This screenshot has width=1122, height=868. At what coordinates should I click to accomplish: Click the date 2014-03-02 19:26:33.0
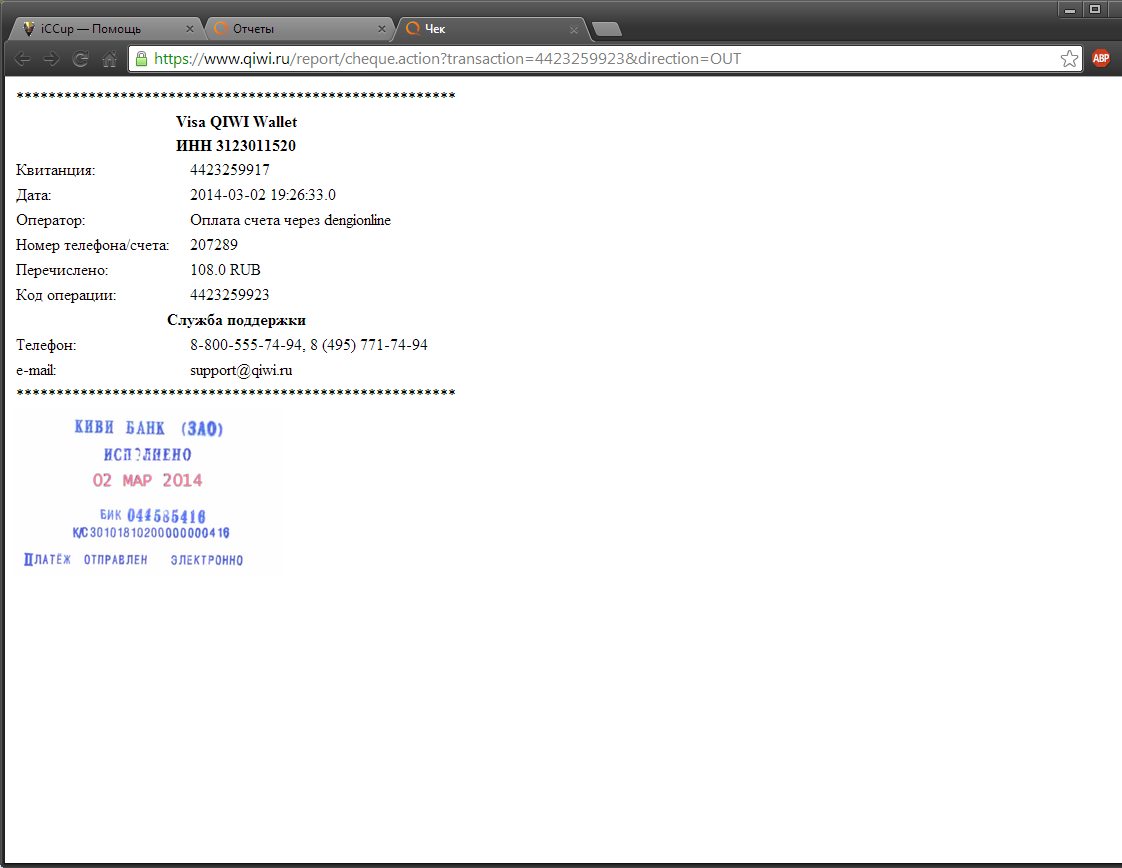[263, 195]
